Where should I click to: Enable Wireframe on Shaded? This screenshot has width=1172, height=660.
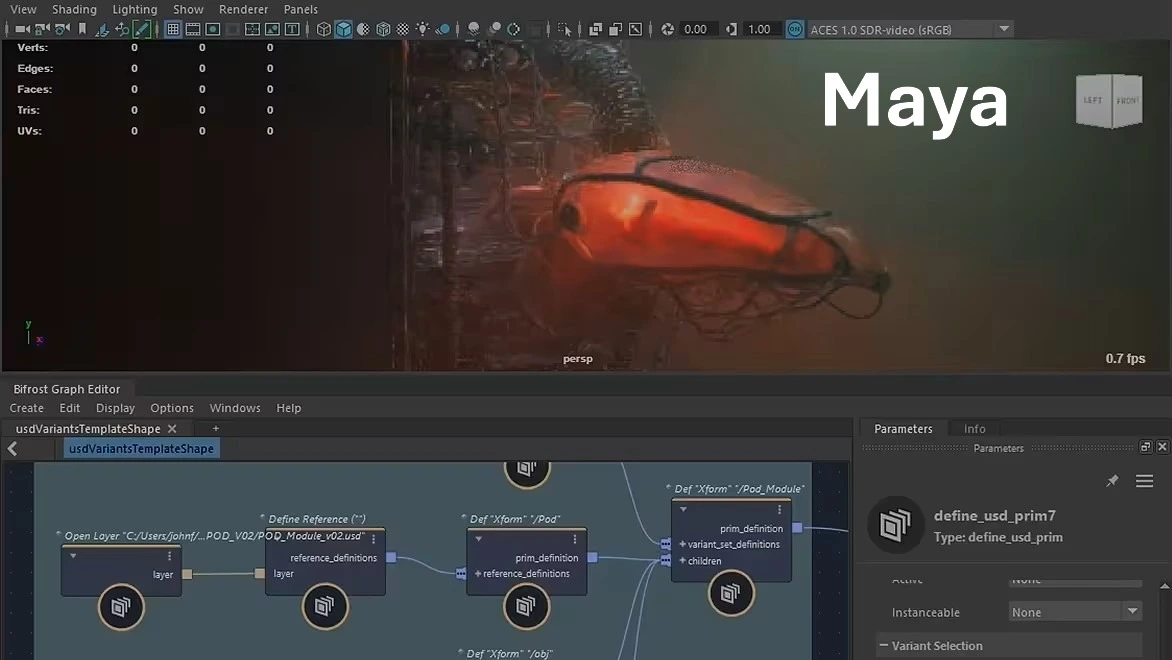pos(383,29)
